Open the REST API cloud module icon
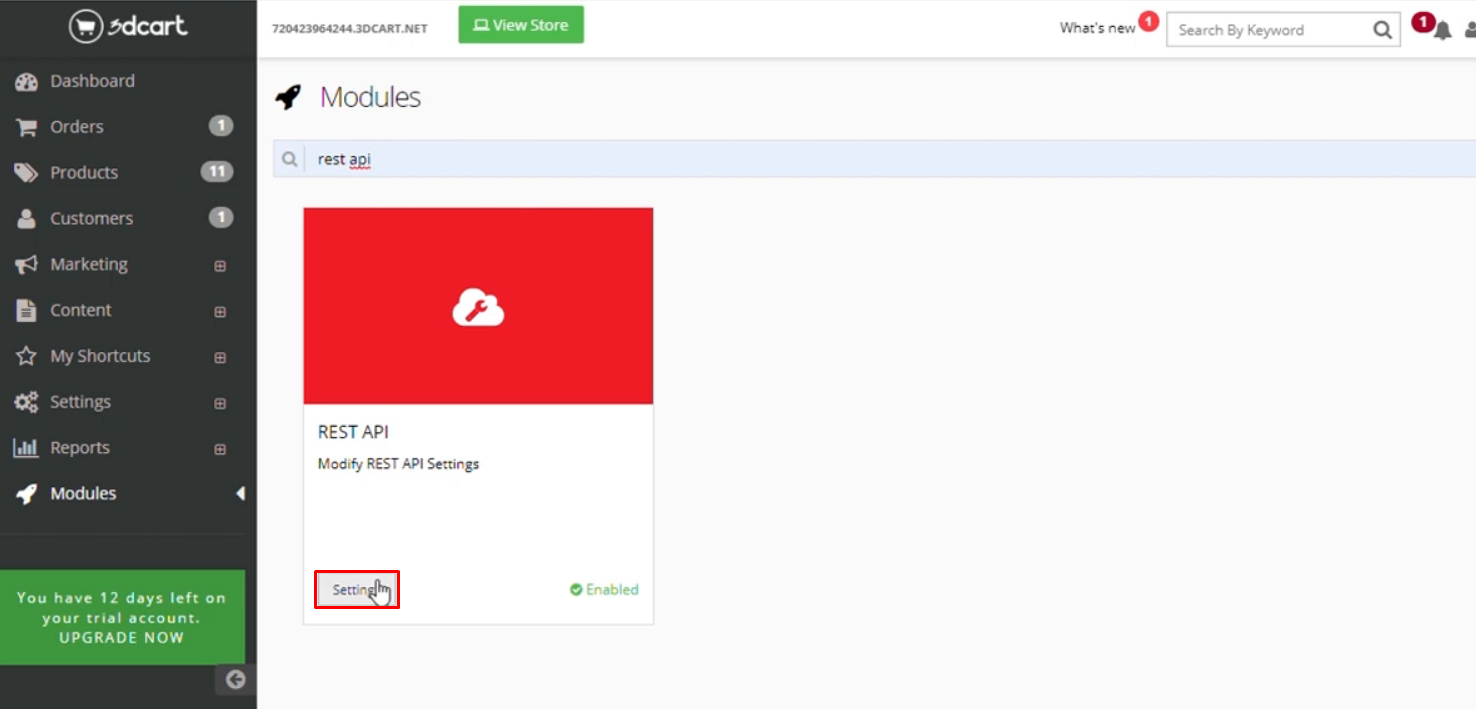 coord(477,305)
